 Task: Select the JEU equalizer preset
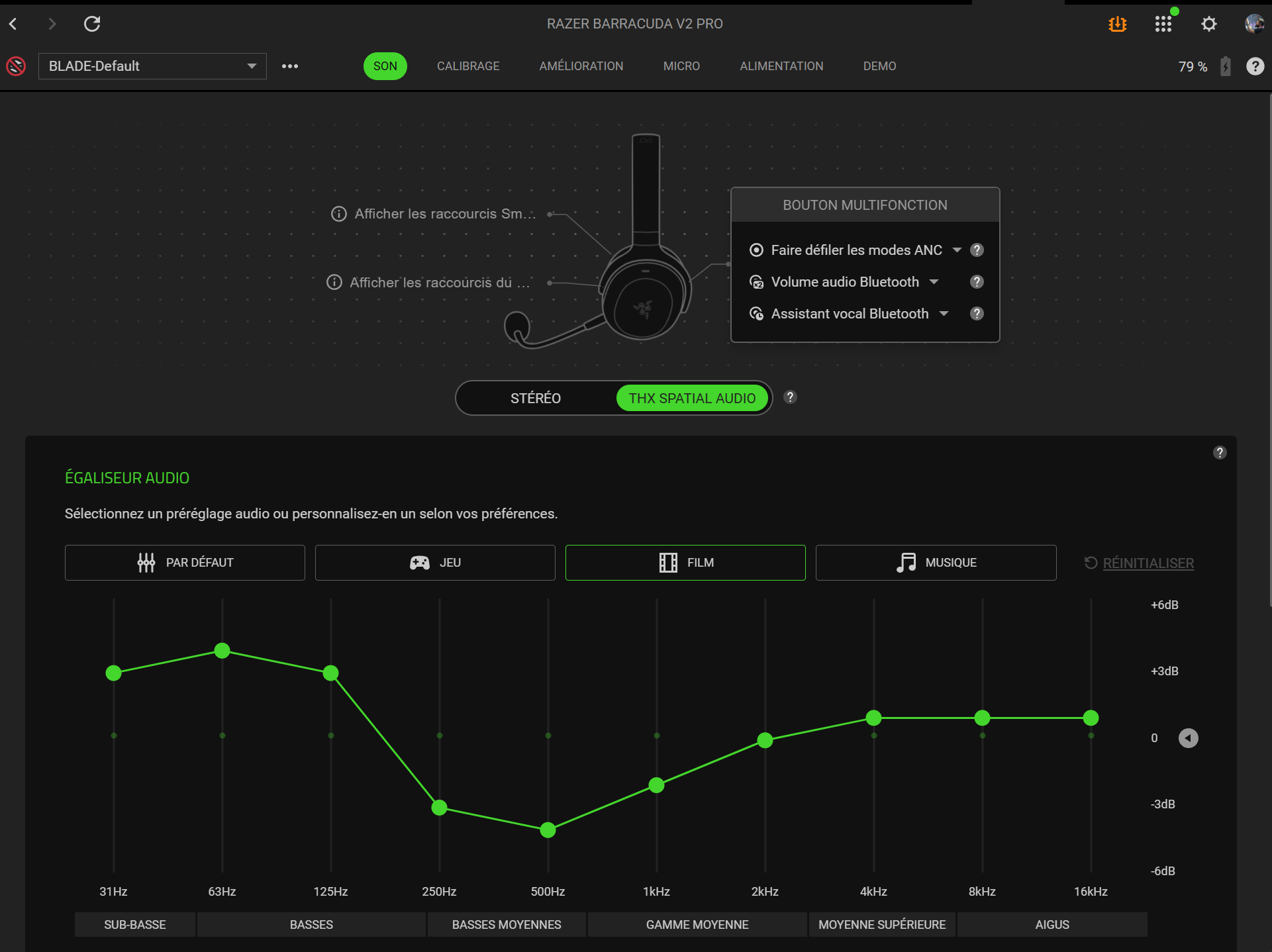click(x=435, y=563)
